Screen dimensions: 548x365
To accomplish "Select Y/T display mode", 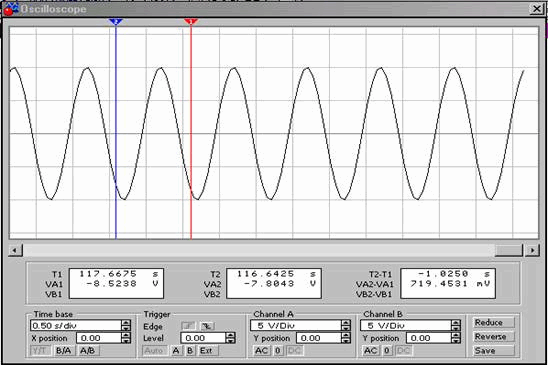I will (41, 350).
